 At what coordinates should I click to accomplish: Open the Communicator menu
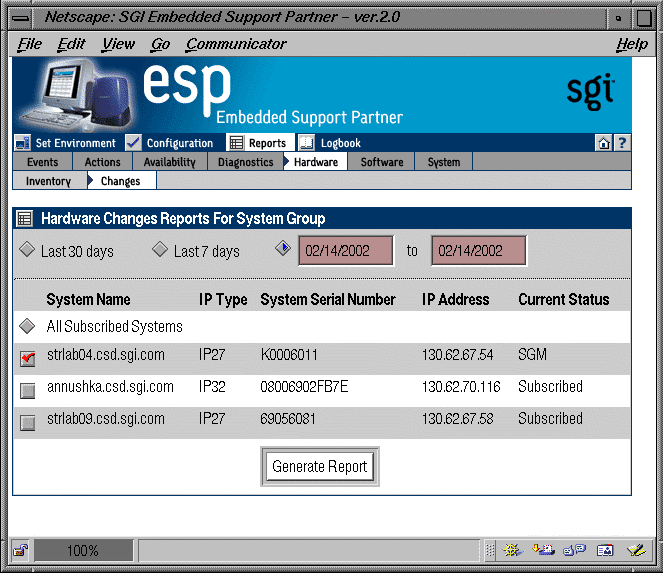coord(236,44)
